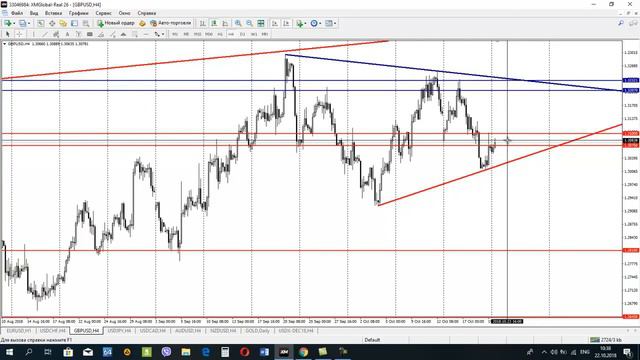This screenshot has height=360, width=640.
Task: Open the Windows notification center
Action: [x=628, y=352]
